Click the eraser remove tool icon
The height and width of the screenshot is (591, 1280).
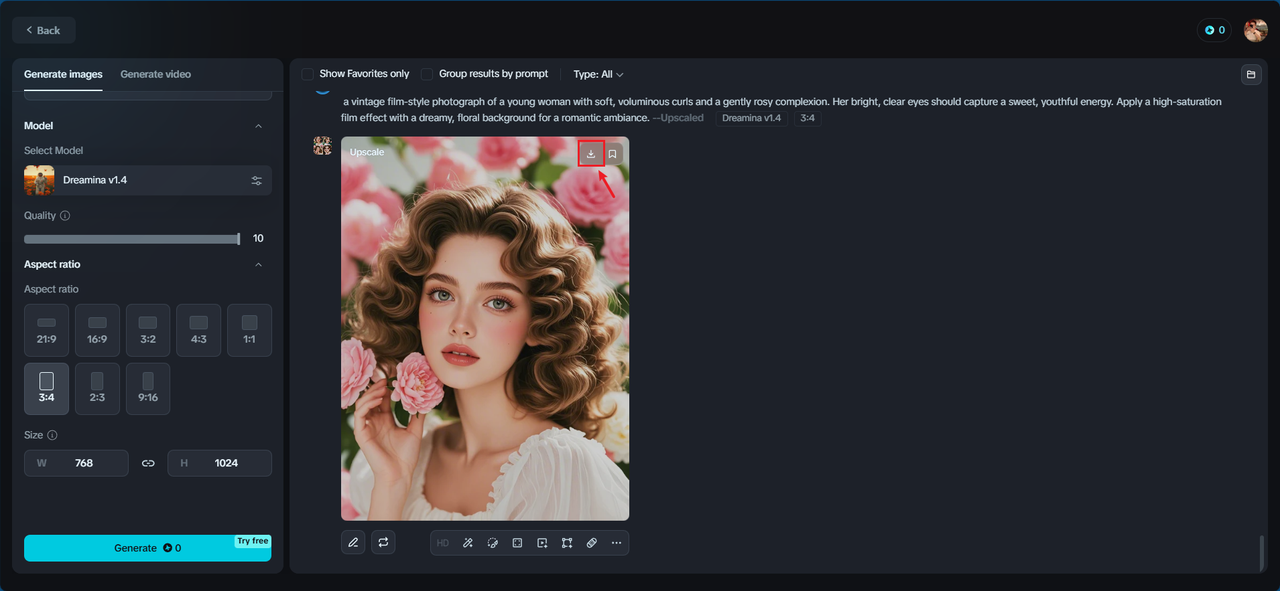[x=592, y=543]
